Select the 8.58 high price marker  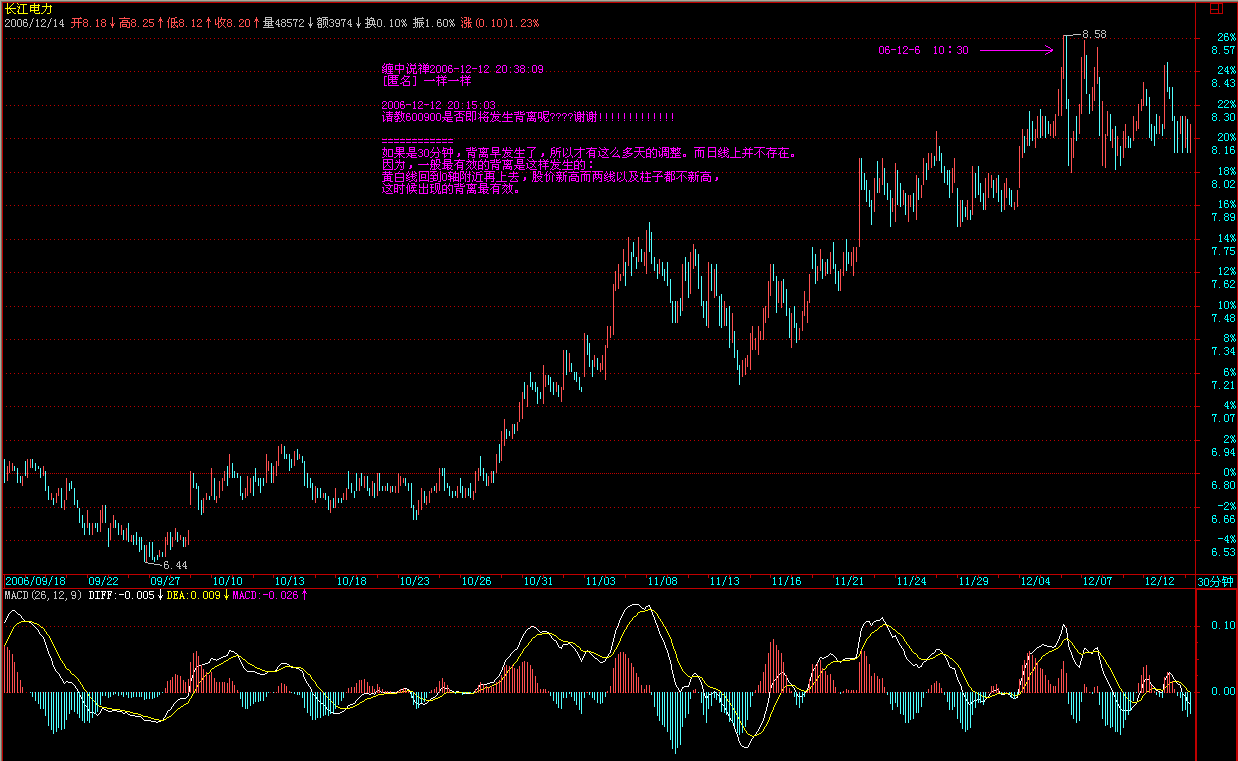tap(1094, 35)
